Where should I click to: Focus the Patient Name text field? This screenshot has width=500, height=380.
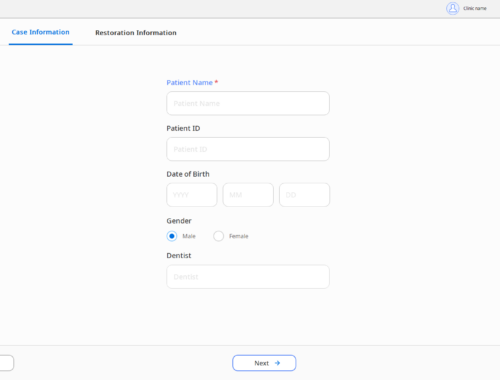[248, 103]
